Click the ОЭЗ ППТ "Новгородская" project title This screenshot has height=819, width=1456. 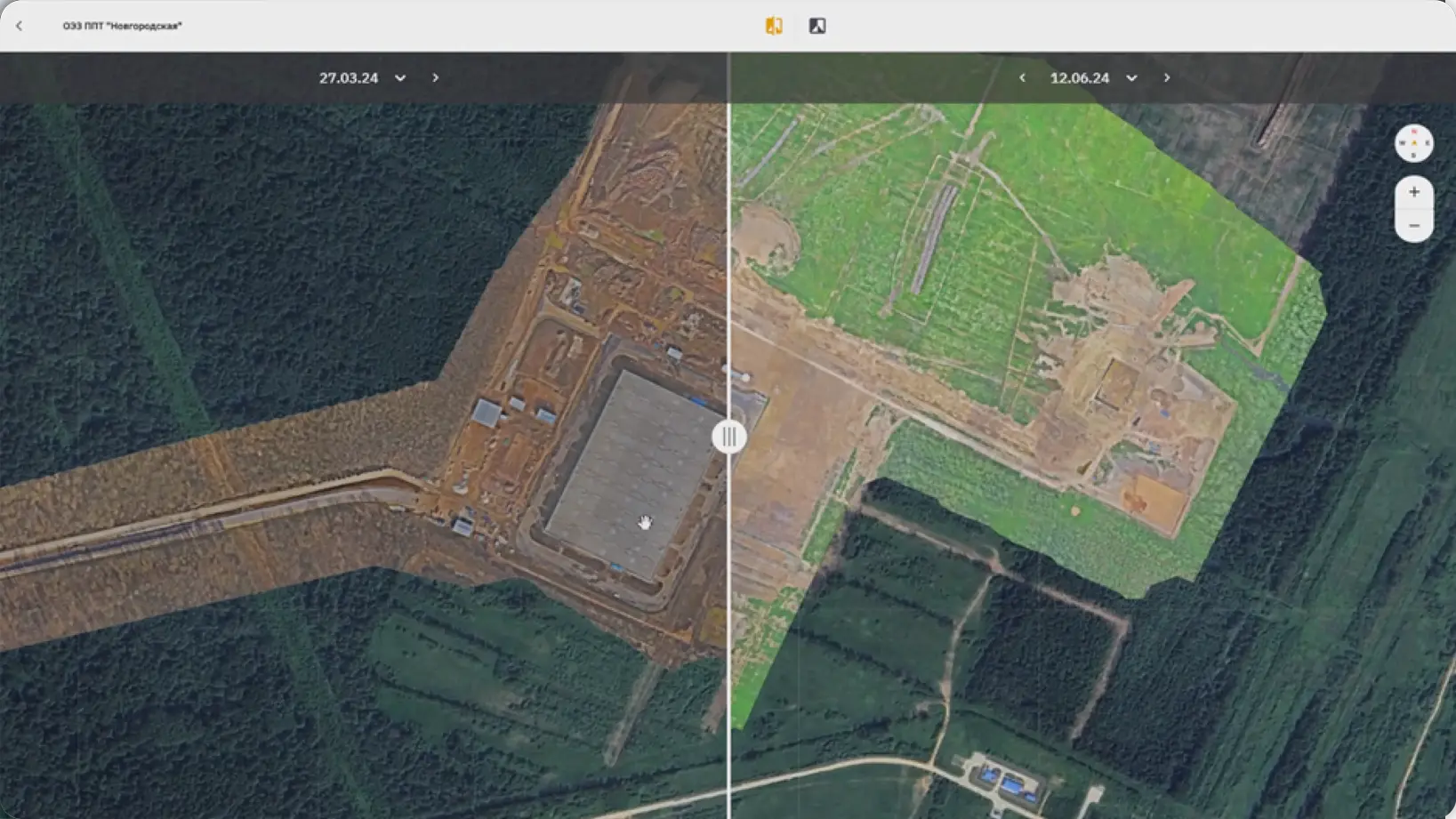122,26
